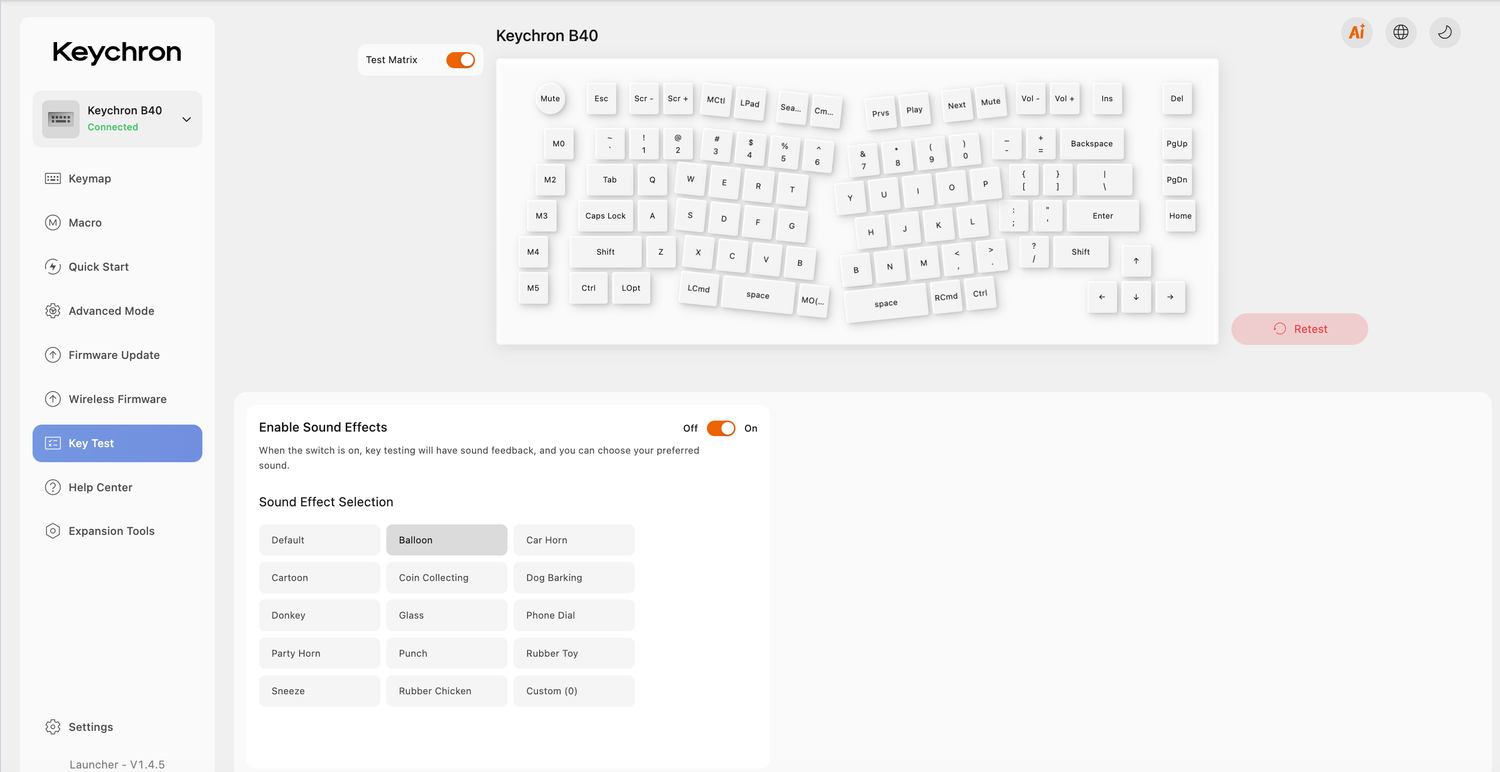This screenshot has width=1500, height=772.
Task: Open Quick Start in the sidebar
Action: point(117,267)
